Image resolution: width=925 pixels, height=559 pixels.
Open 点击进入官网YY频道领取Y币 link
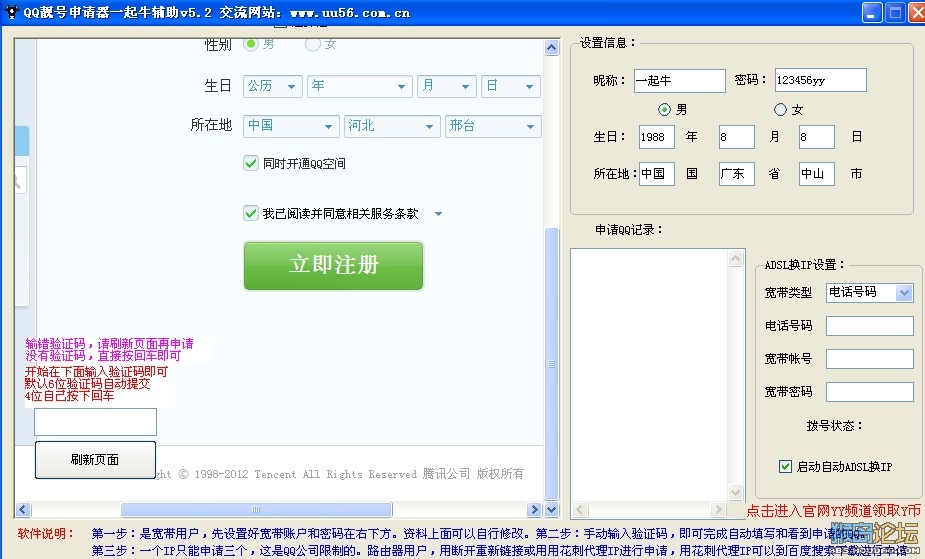tap(834, 511)
